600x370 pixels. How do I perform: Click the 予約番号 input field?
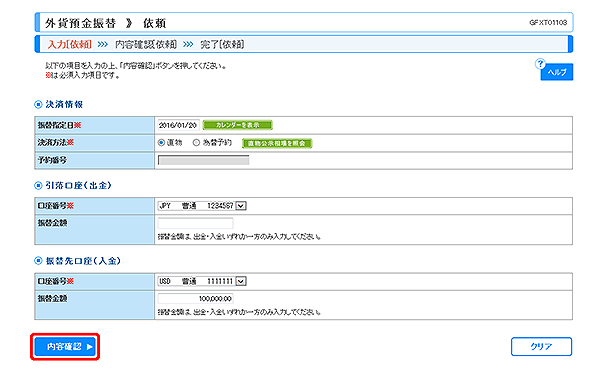204,160
